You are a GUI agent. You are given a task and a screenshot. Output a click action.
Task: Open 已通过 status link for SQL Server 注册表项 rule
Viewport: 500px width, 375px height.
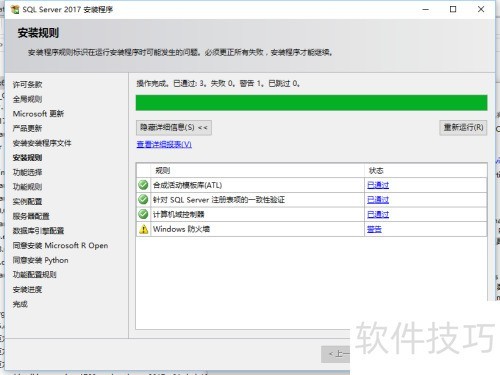378,200
